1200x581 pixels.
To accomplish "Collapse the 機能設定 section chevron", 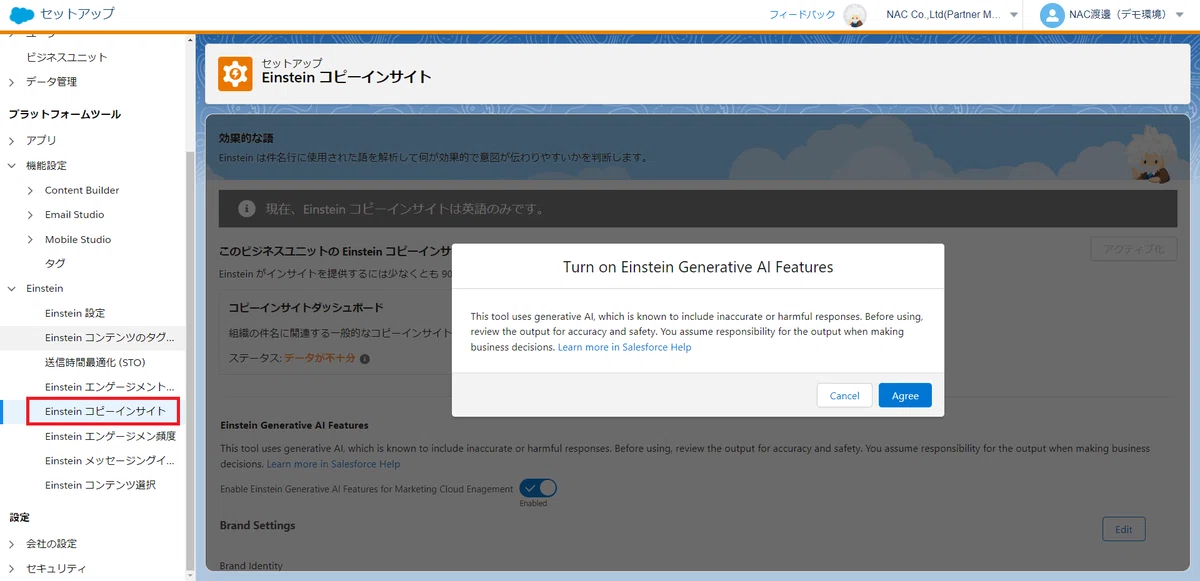I will point(12,166).
